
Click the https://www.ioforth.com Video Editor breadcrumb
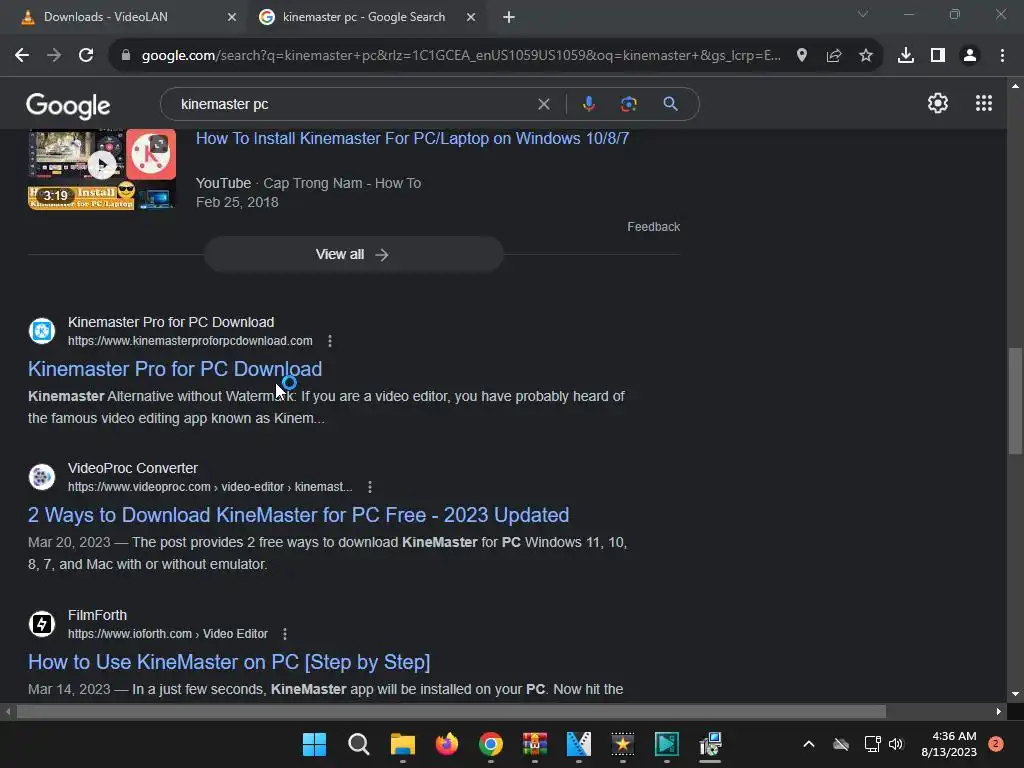168,634
